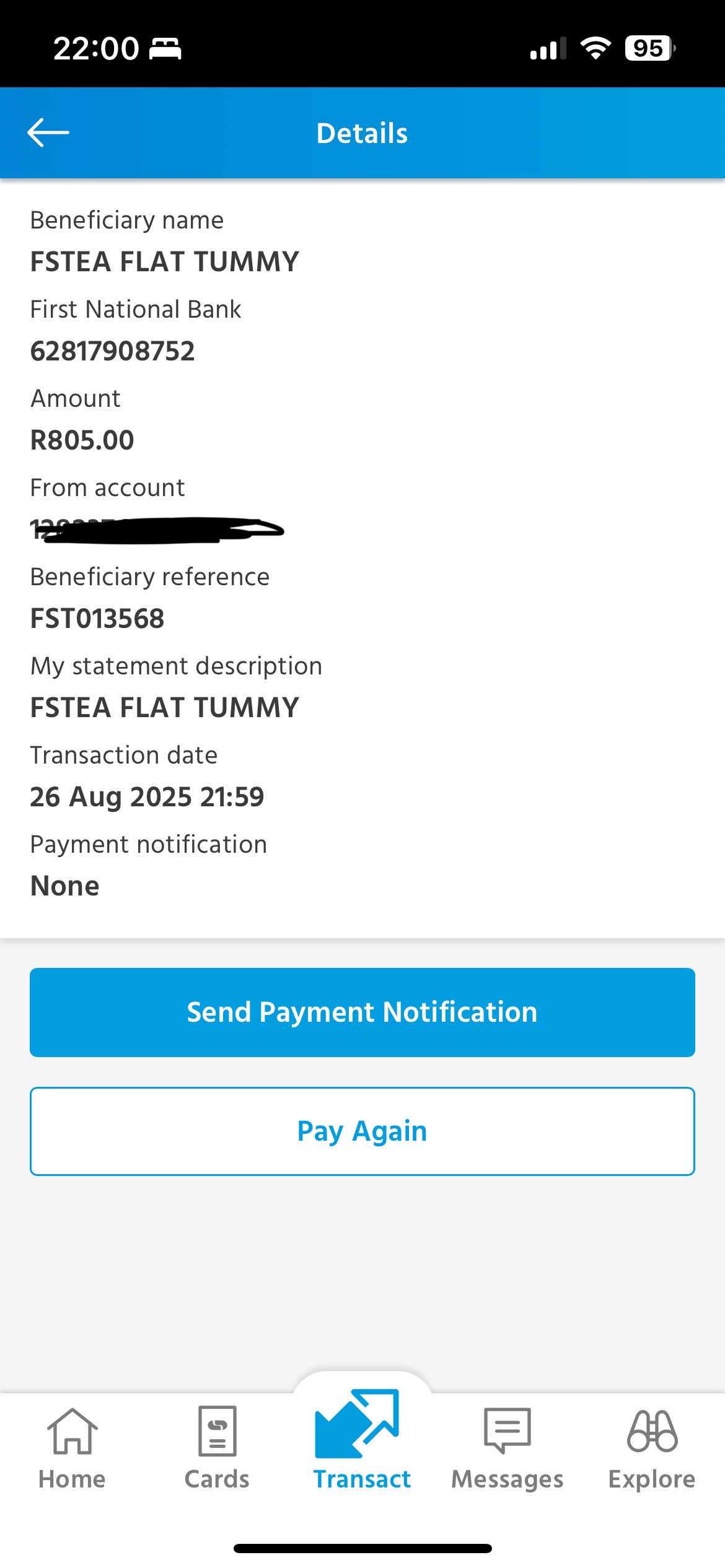Tap the beneficiary account number 62817908752
Image resolution: width=725 pixels, height=1568 pixels.
[x=112, y=351]
